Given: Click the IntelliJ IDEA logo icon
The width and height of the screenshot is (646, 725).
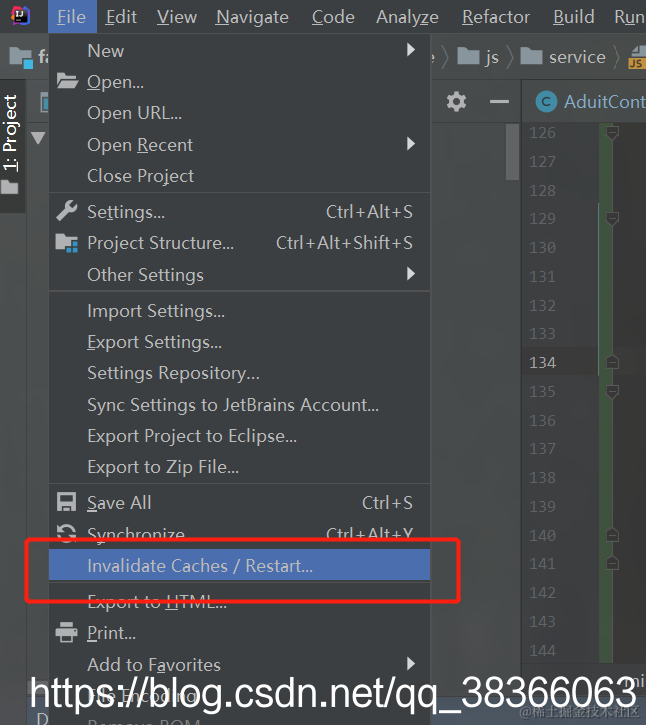Looking at the screenshot, I should (20, 16).
